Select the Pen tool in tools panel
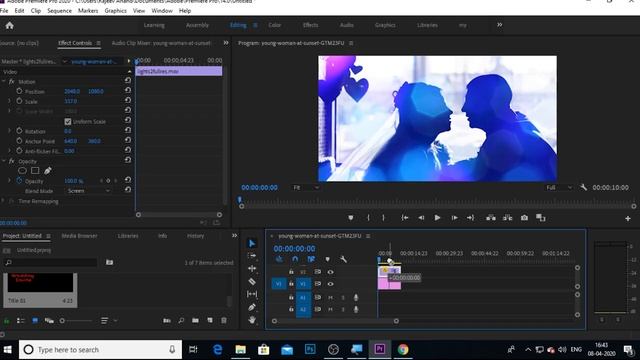 252,307
